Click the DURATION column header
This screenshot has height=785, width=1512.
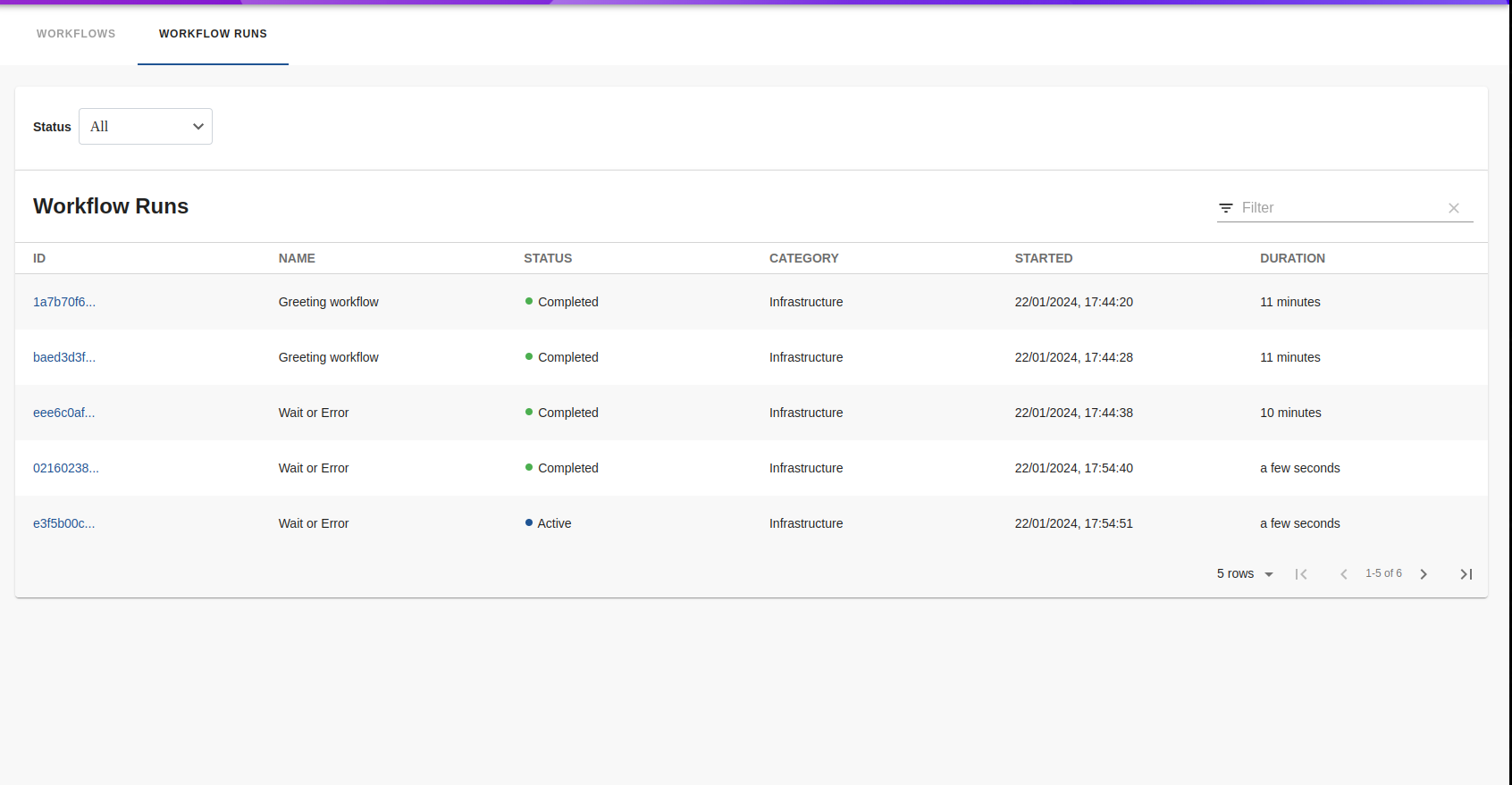1292,258
